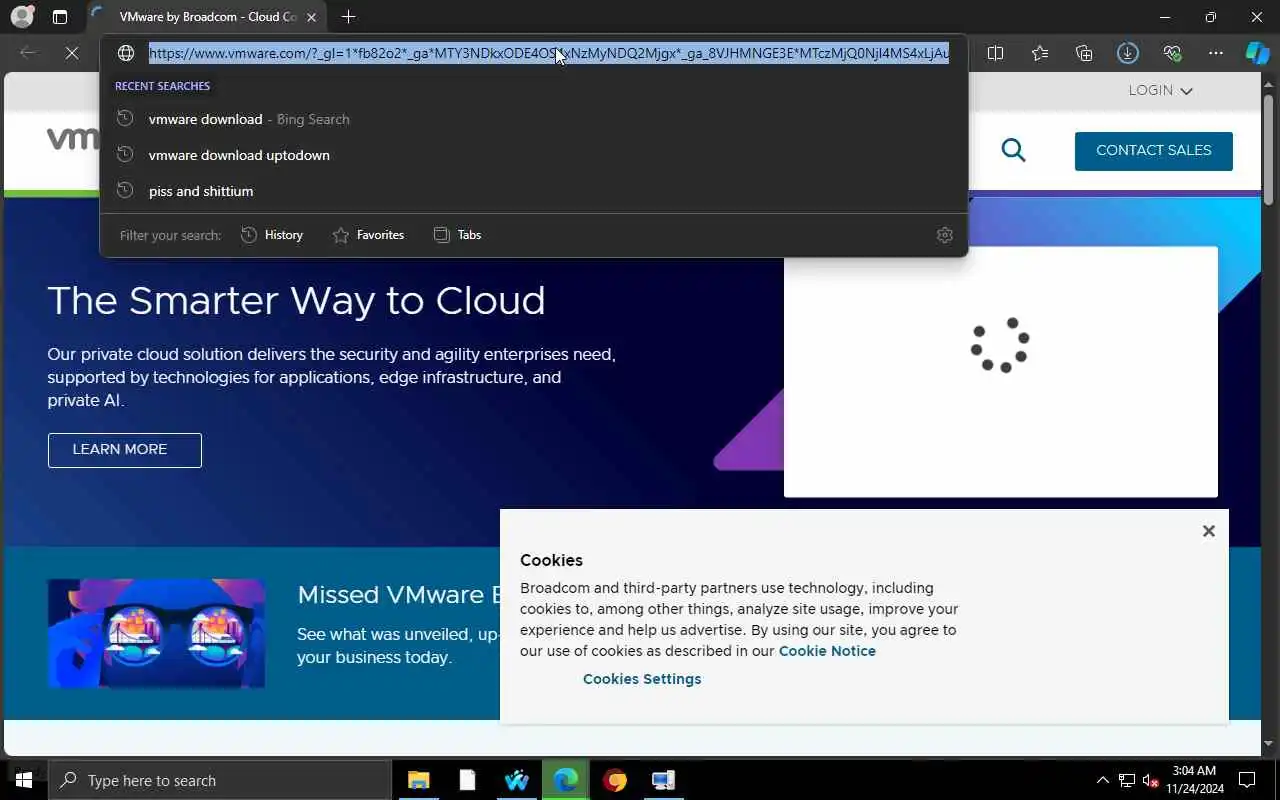Image resolution: width=1280 pixels, height=800 pixels.
Task: Click the muted volume tray icon
Action: pos(1151,780)
